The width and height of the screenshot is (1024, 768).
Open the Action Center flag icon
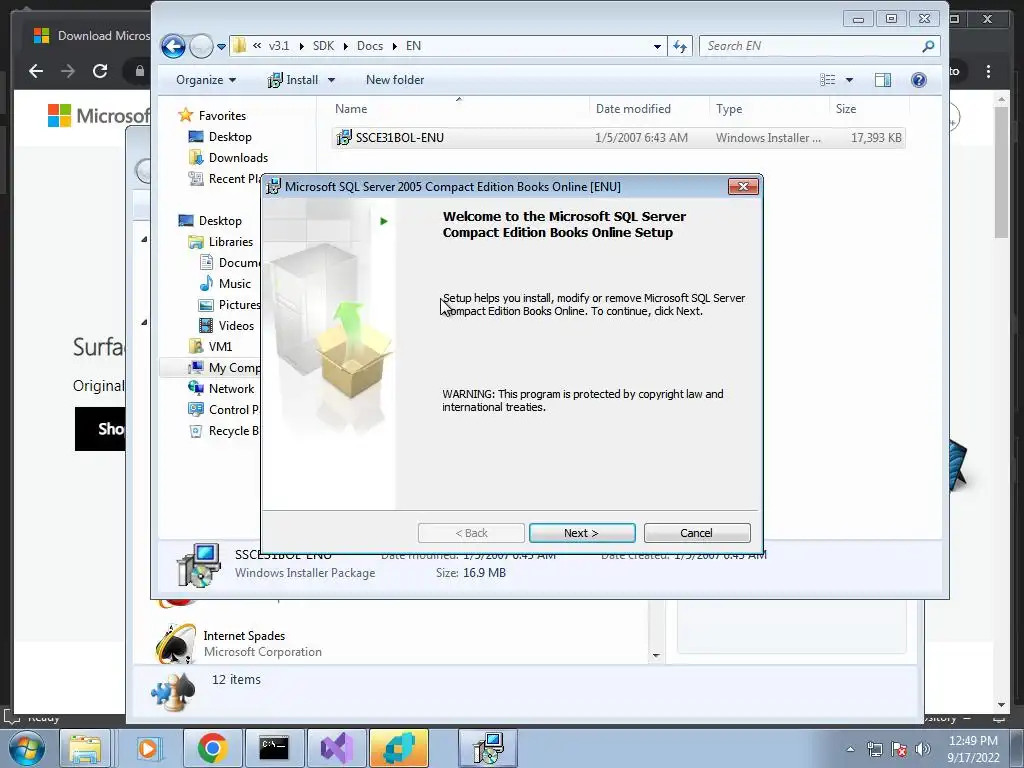[899, 749]
